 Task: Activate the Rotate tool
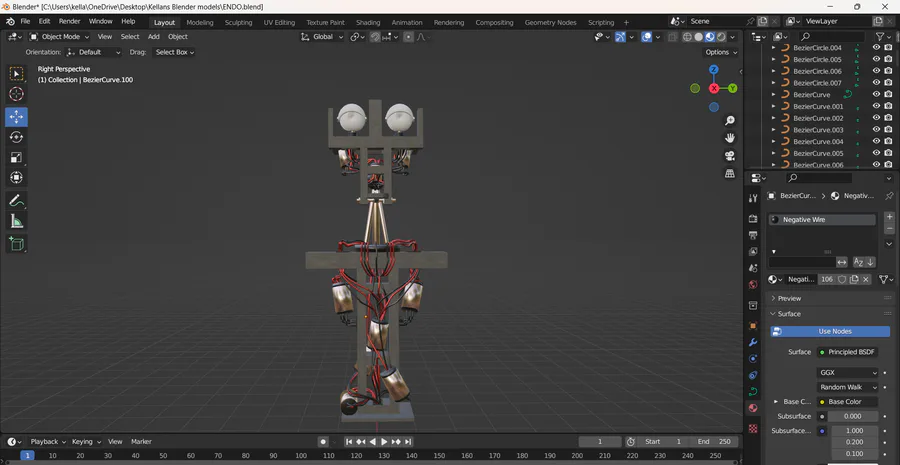coord(16,137)
